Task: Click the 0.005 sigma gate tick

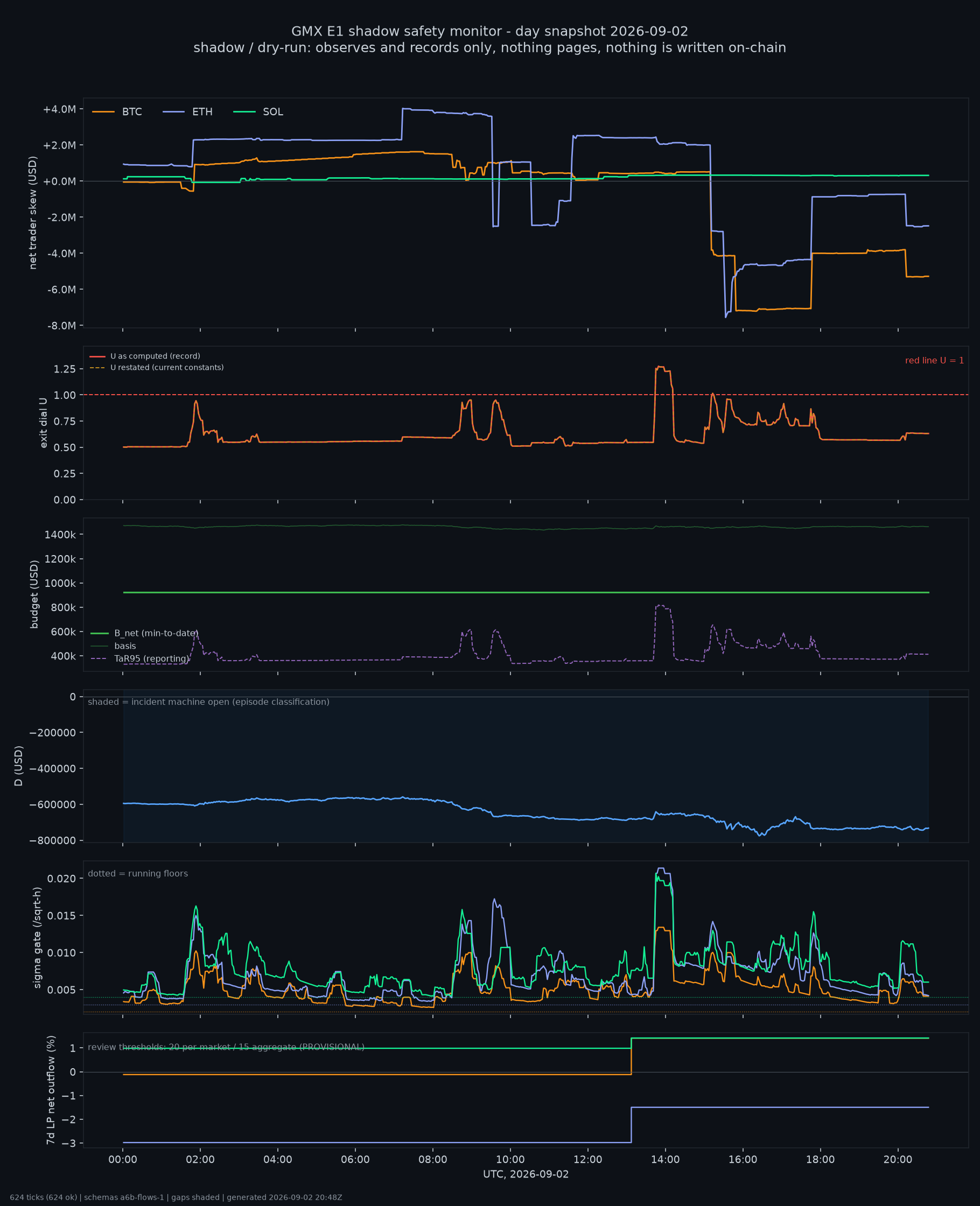Action: click(x=61, y=990)
